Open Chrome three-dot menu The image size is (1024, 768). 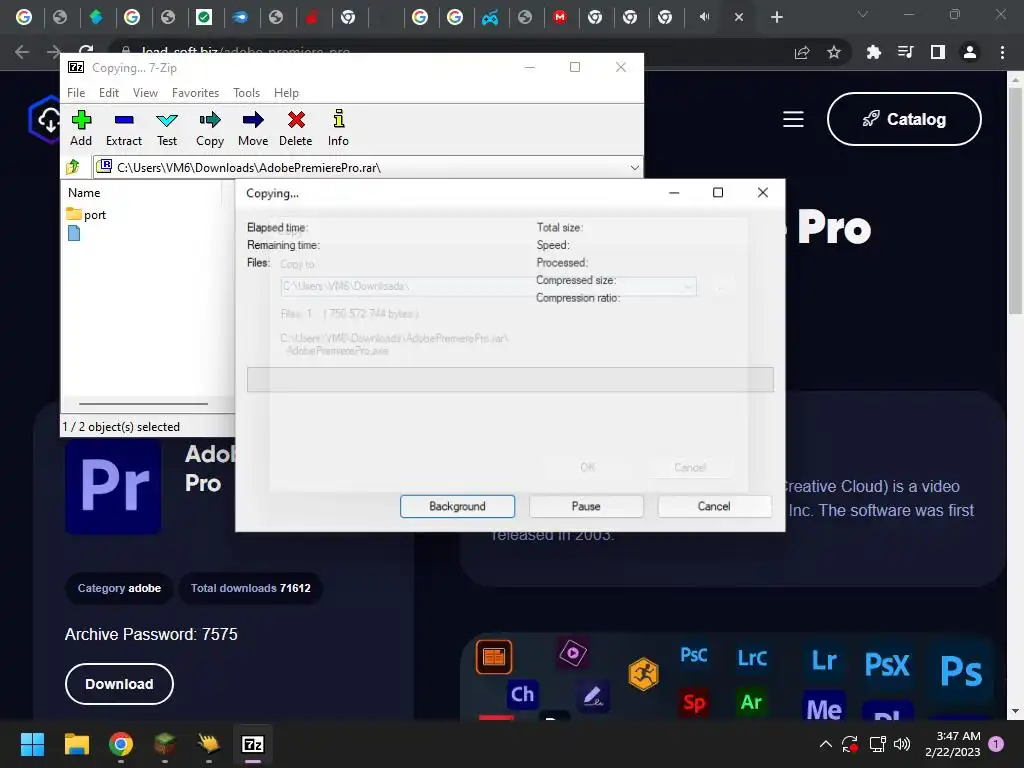[1002, 52]
